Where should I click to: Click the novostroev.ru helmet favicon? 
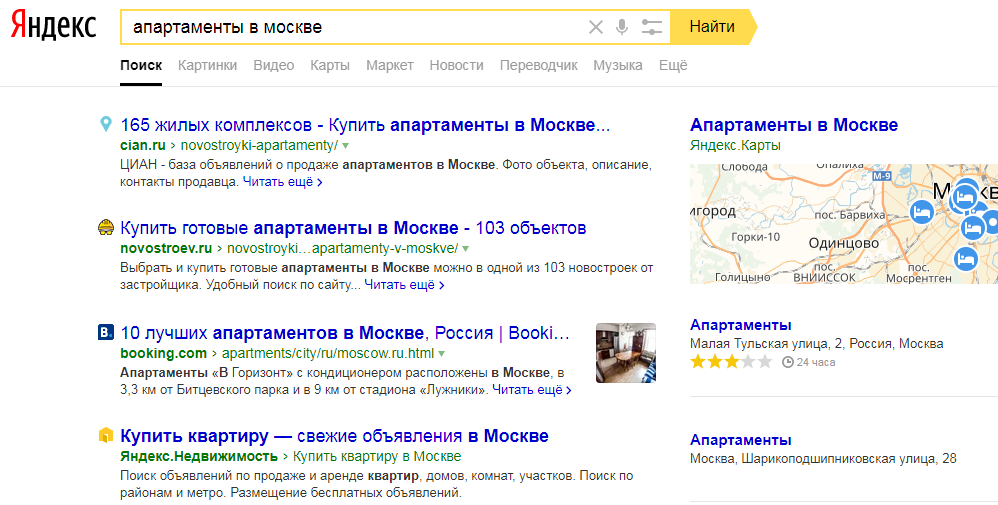106,227
